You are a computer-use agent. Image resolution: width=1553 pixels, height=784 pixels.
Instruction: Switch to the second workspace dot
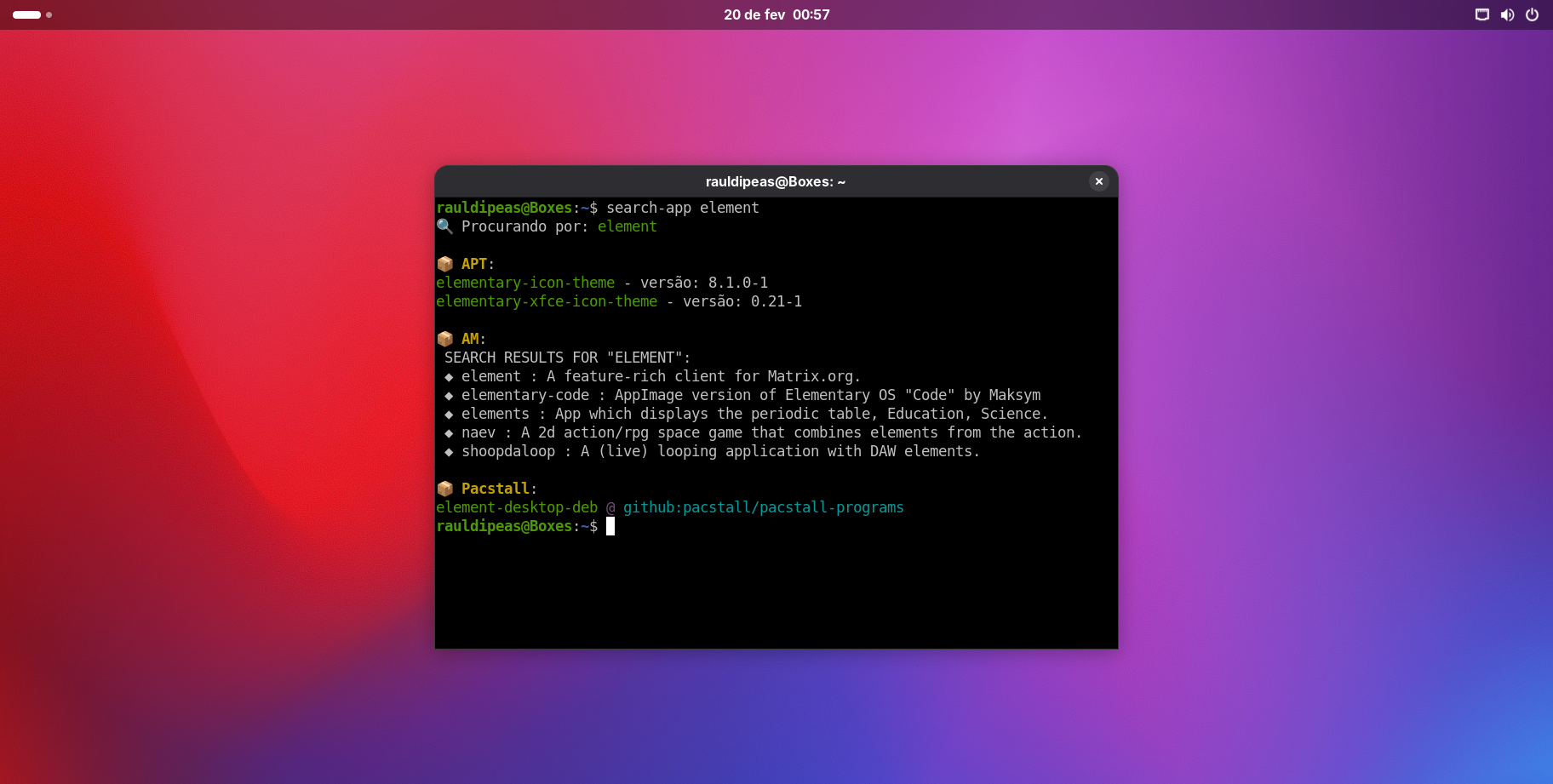click(x=49, y=14)
